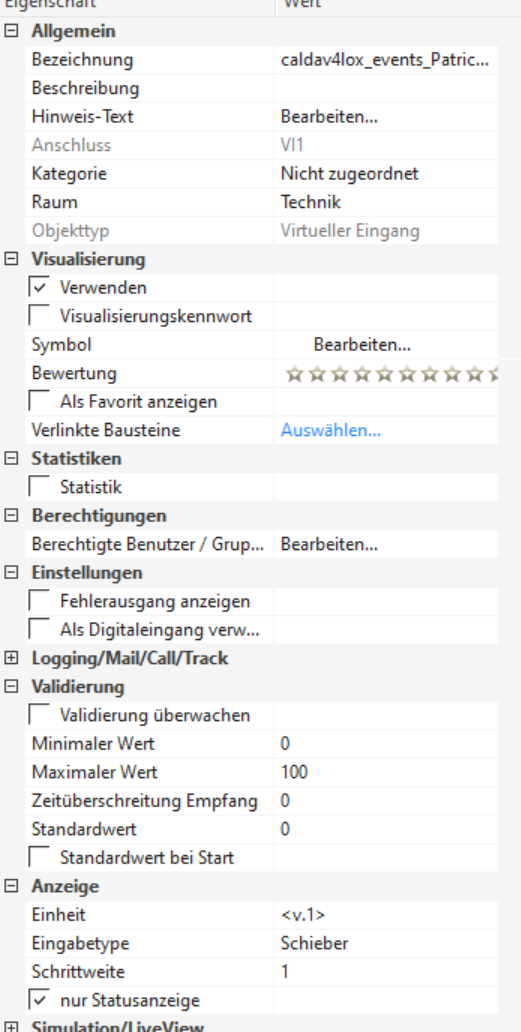Enable Validierung überwachen checkbox

(39, 715)
